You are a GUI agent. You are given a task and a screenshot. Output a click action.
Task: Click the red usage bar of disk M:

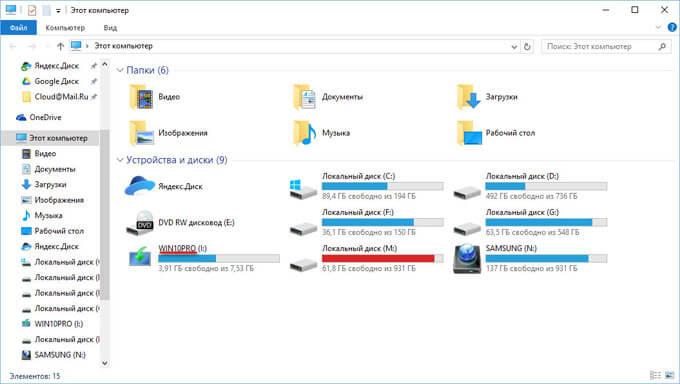(x=382, y=259)
